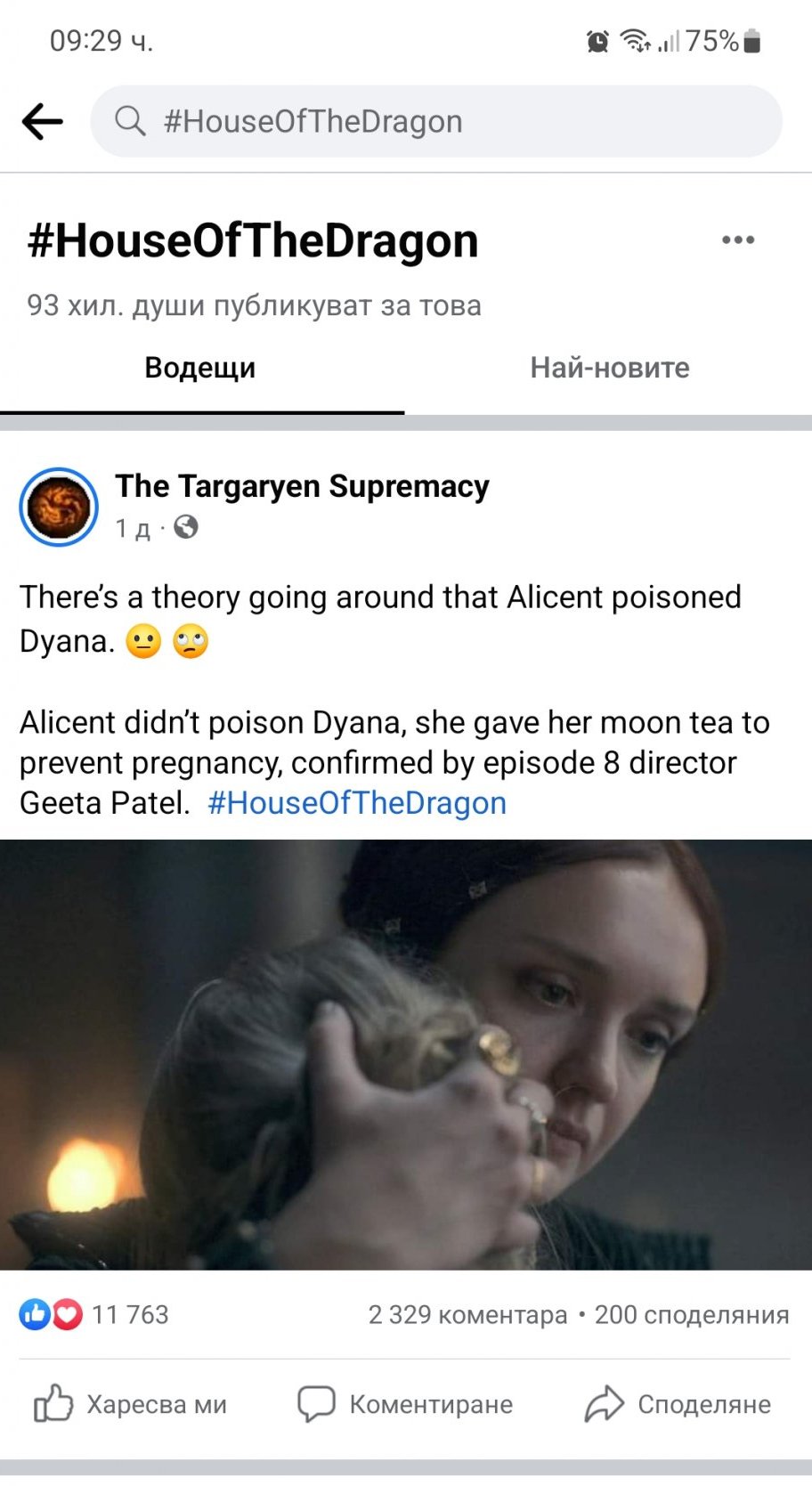Open the post image of Alicent
The height and width of the screenshot is (1486, 812).
406,1054
